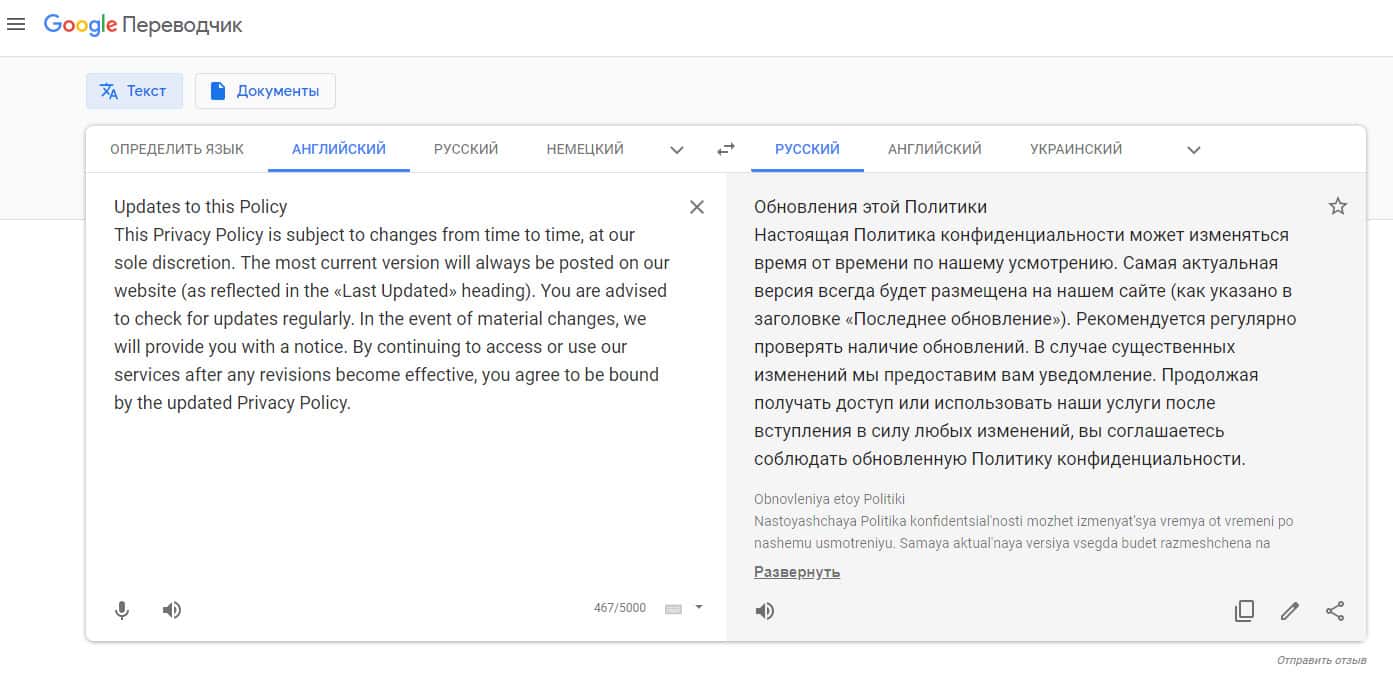Open the Отправить отзыв feedback link

coord(1321,661)
